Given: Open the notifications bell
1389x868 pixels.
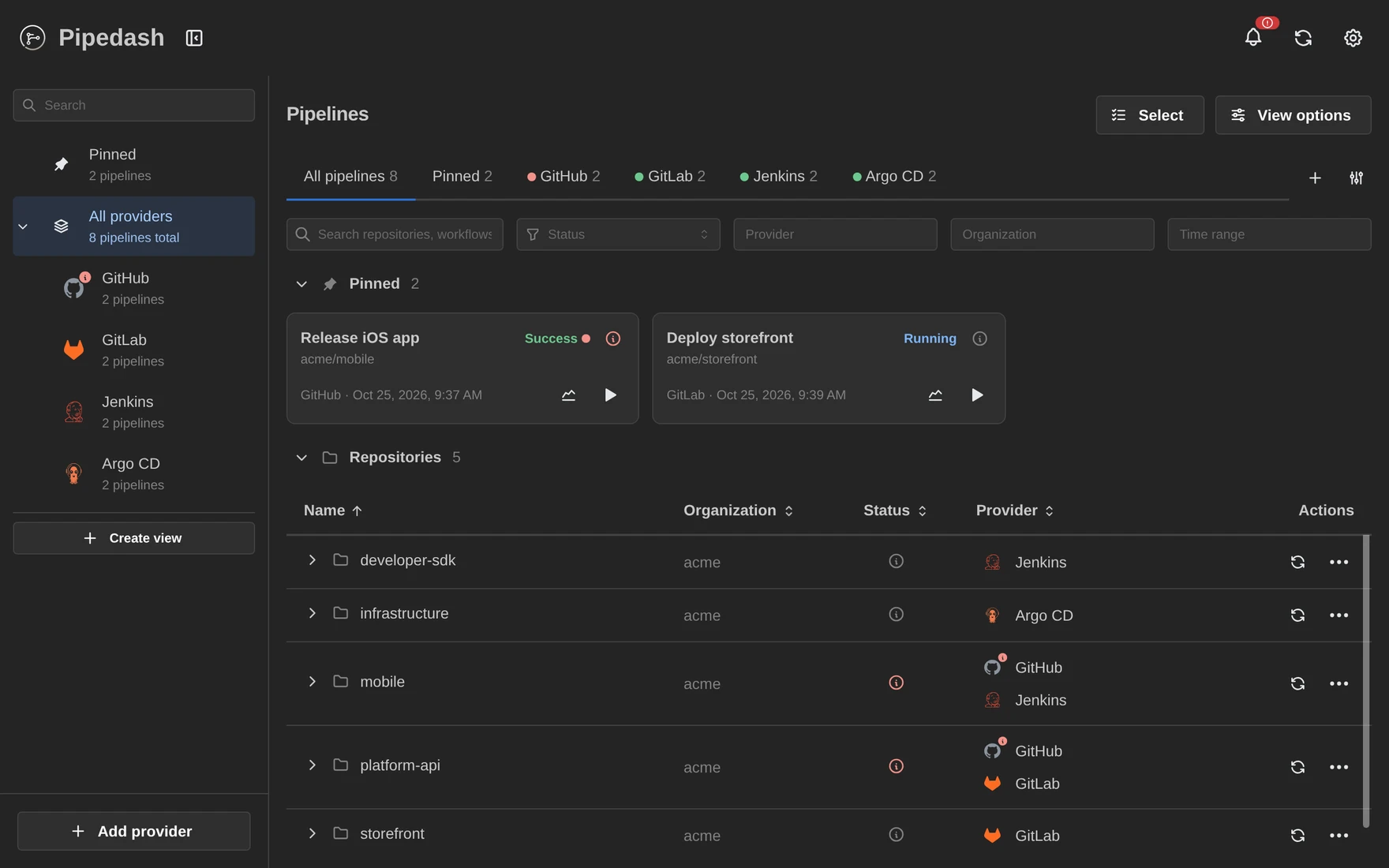Looking at the screenshot, I should click(1253, 38).
